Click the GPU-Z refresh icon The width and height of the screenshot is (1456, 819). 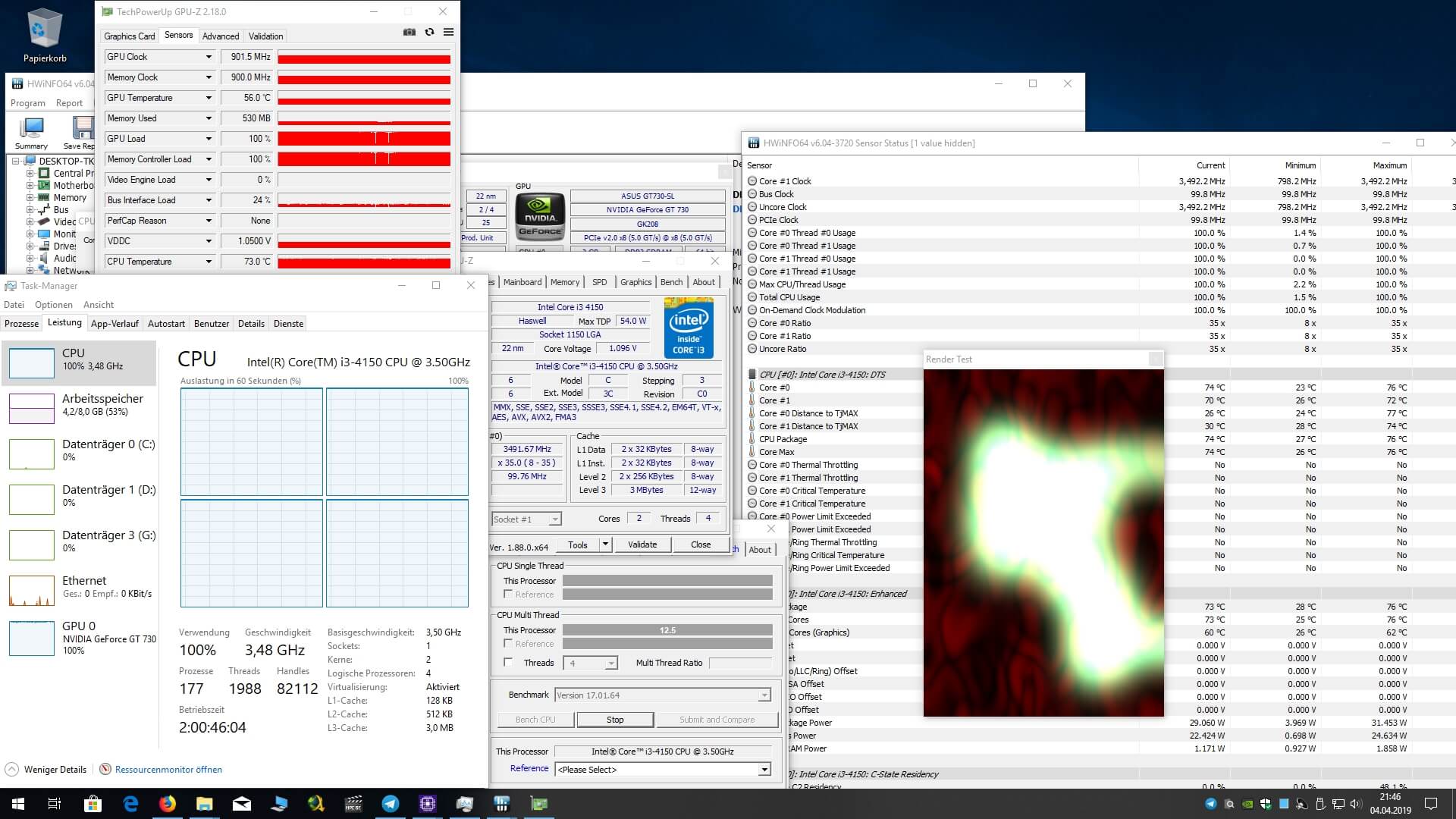(429, 33)
